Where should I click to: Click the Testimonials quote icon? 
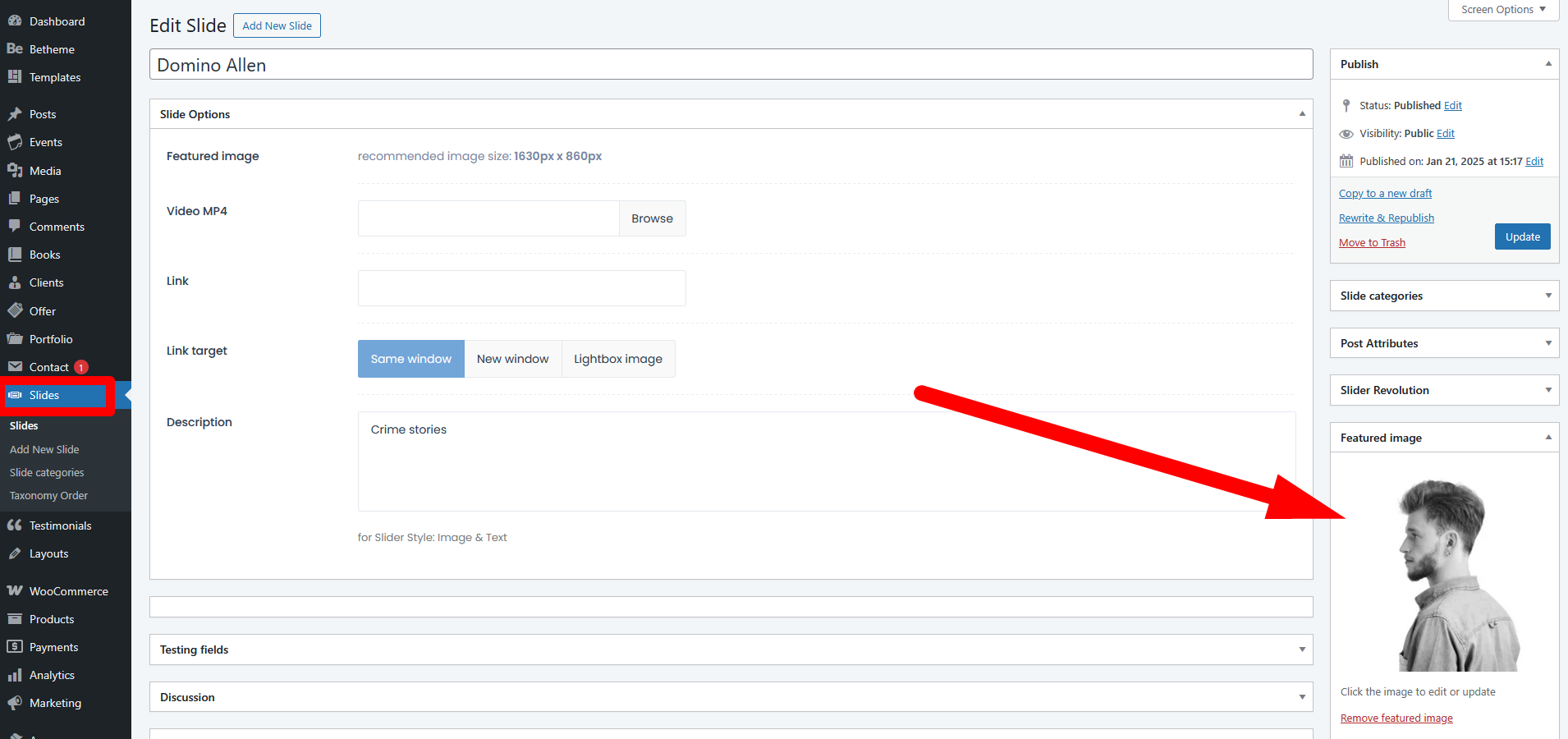pyautogui.click(x=15, y=526)
